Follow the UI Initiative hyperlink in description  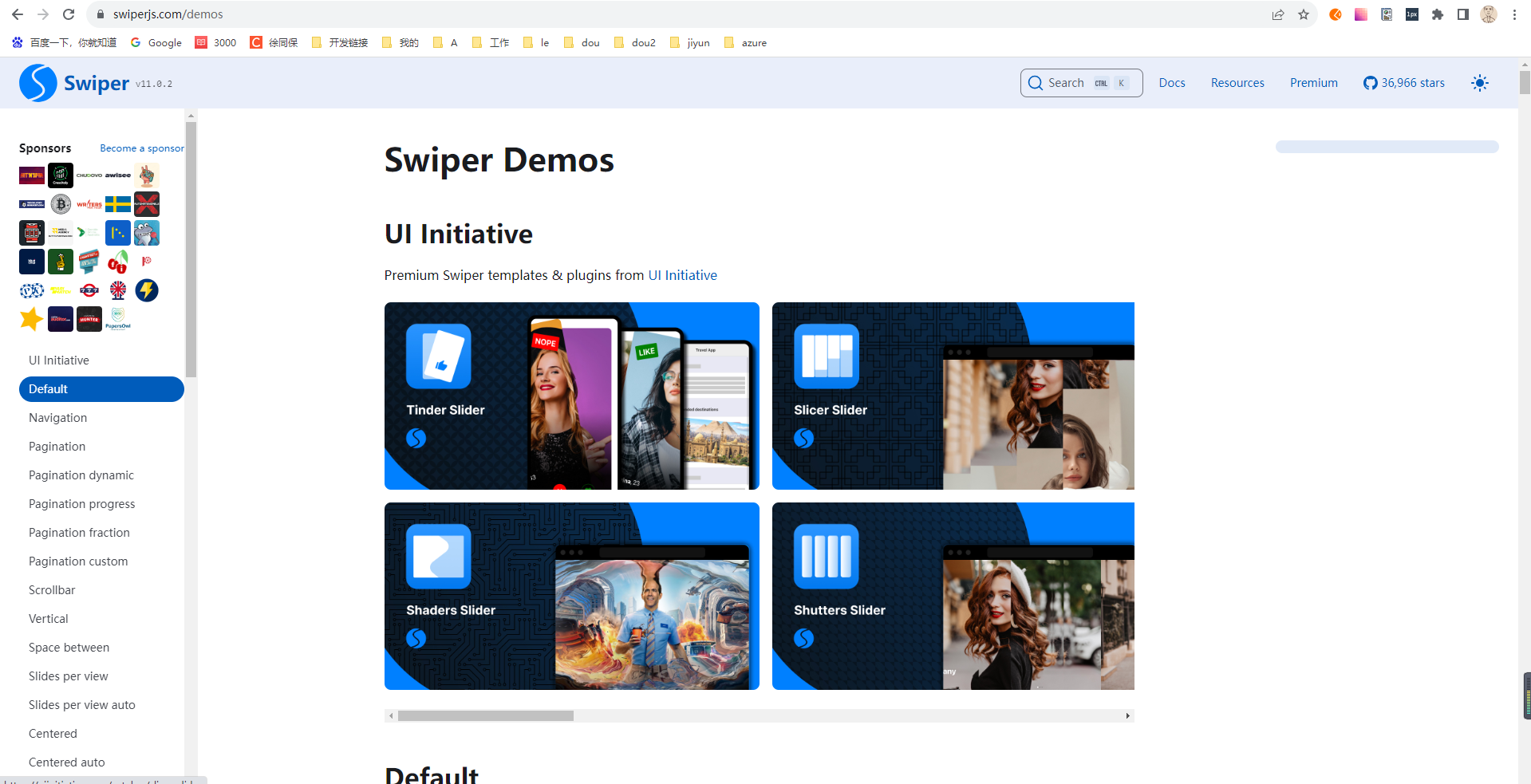(682, 275)
